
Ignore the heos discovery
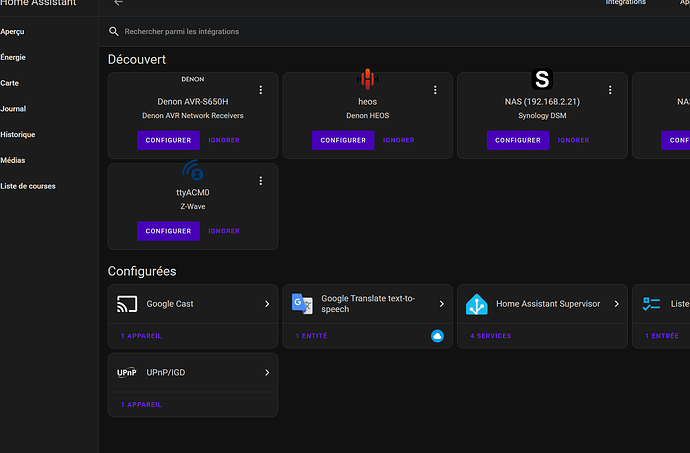pyautogui.click(x=399, y=140)
